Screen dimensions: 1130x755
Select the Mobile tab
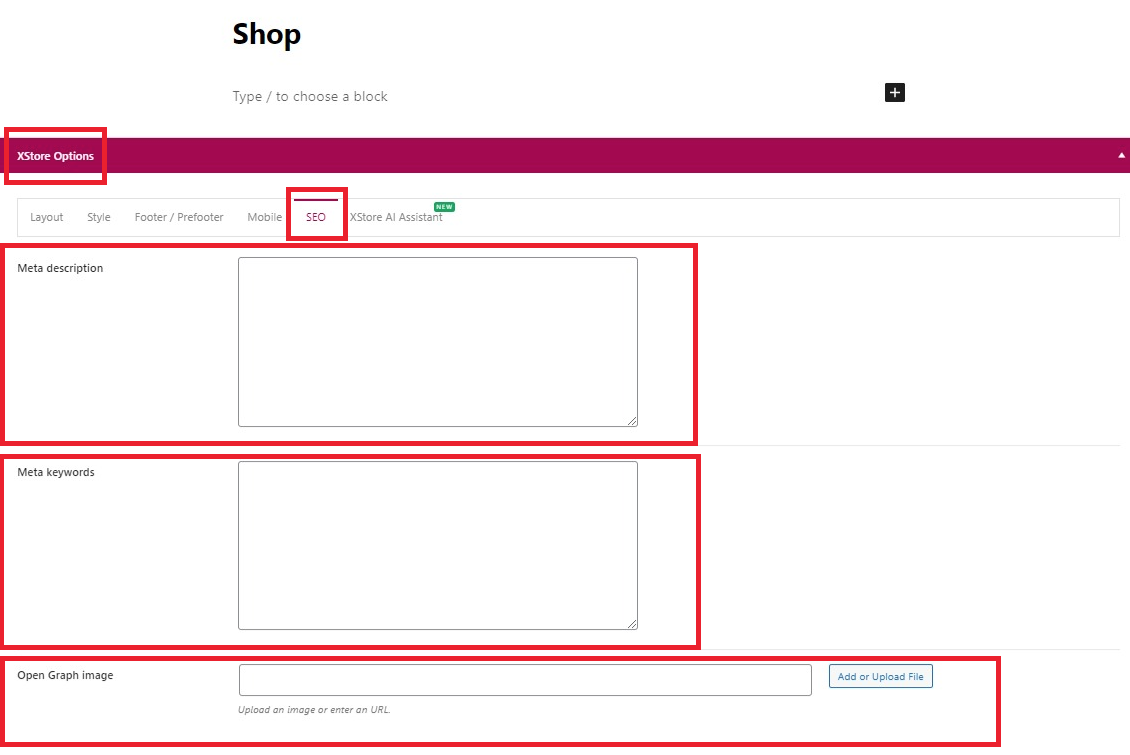coord(264,217)
